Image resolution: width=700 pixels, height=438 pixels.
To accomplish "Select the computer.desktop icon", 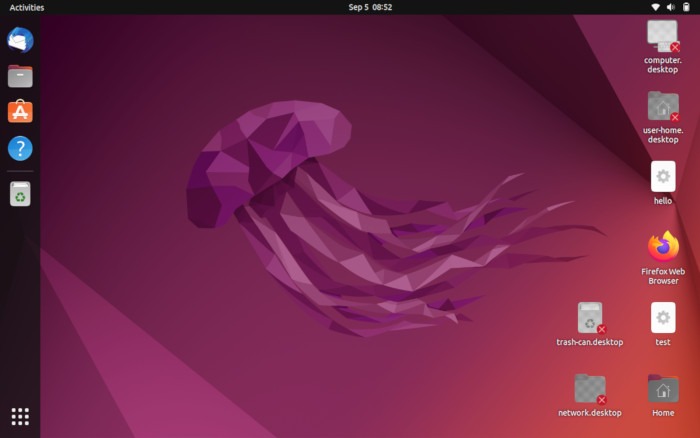I will [662, 36].
